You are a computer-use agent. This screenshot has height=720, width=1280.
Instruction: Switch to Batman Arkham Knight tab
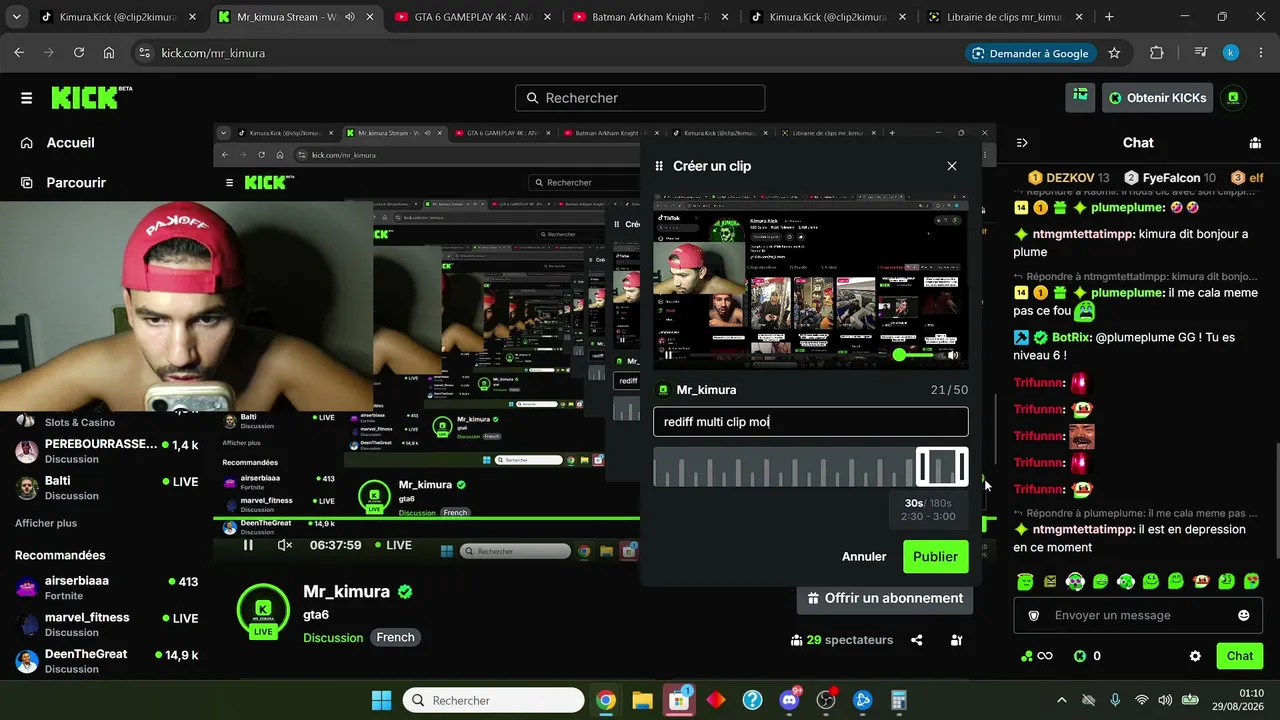tap(647, 17)
